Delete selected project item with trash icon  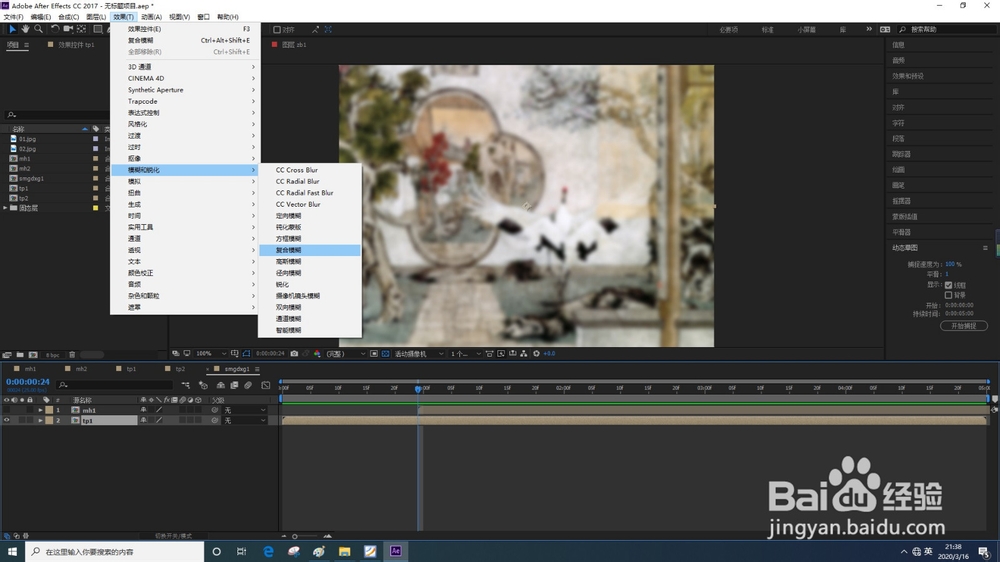pos(72,355)
